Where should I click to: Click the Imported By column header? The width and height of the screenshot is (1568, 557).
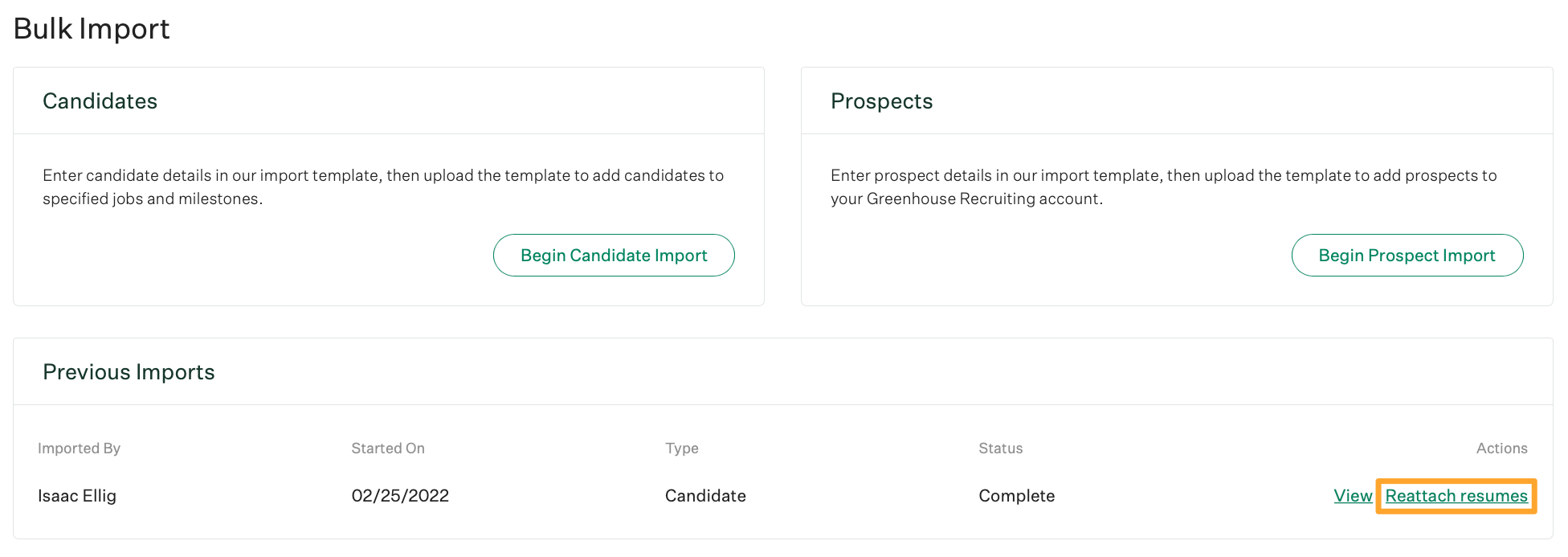(x=79, y=448)
